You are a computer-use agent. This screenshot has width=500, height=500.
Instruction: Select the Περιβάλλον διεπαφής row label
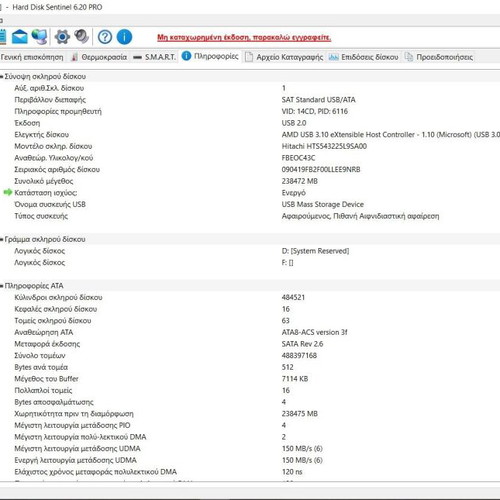pyautogui.click(x=50, y=100)
